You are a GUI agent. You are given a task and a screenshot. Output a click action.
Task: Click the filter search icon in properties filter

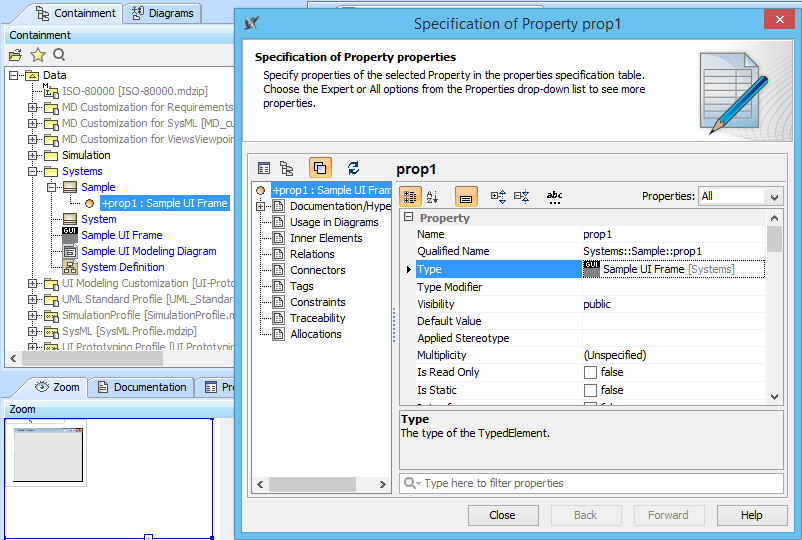pos(412,483)
